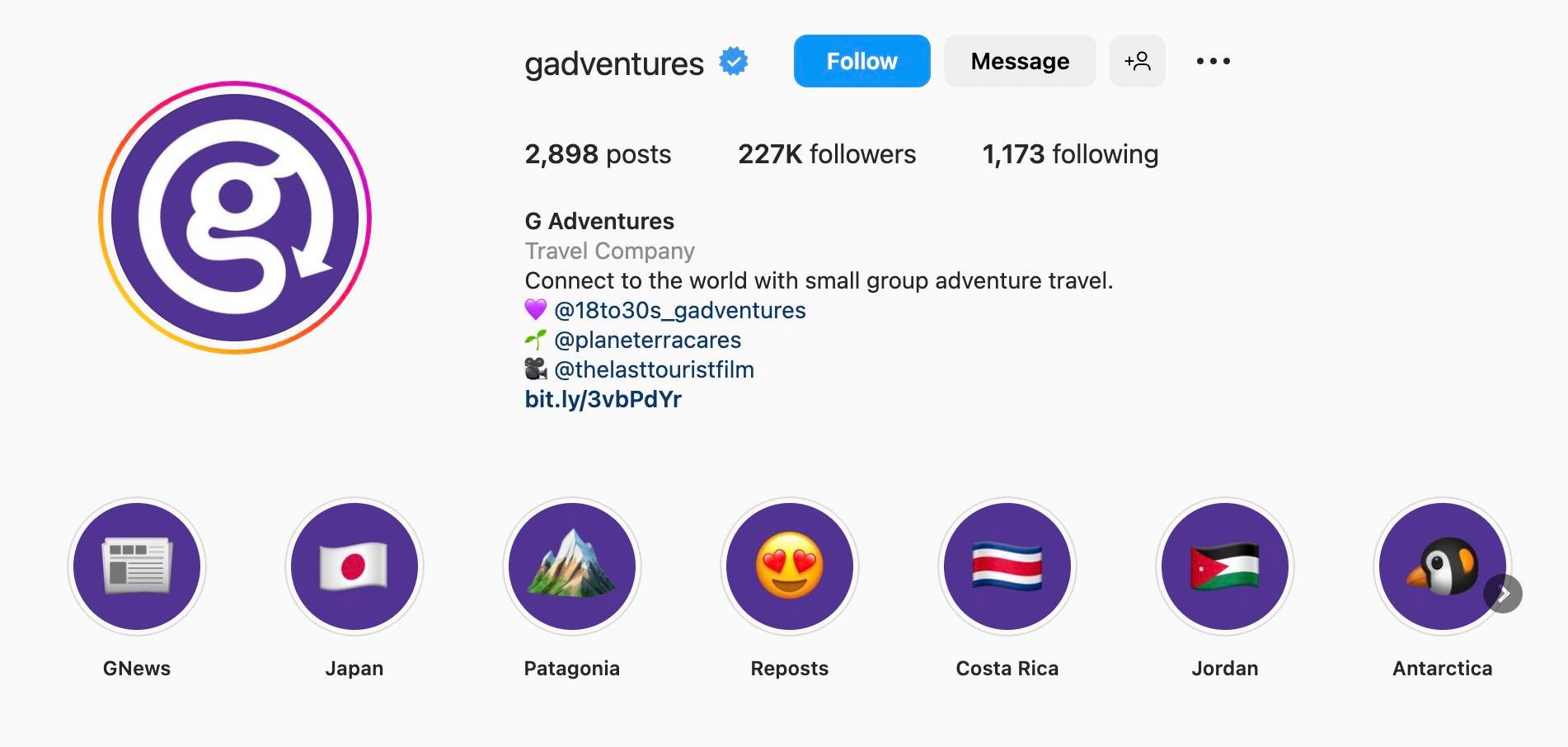1568x747 pixels.
Task: Open the @18to30s_gadventures profile link
Action: point(680,311)
